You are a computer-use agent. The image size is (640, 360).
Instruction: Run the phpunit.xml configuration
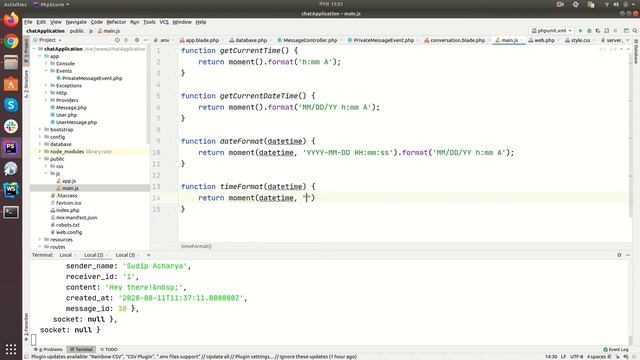click(581, 31)
